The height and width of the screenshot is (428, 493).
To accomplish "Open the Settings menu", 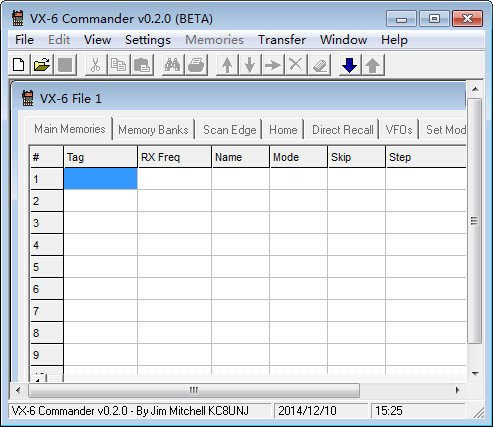I will (148, 40).
